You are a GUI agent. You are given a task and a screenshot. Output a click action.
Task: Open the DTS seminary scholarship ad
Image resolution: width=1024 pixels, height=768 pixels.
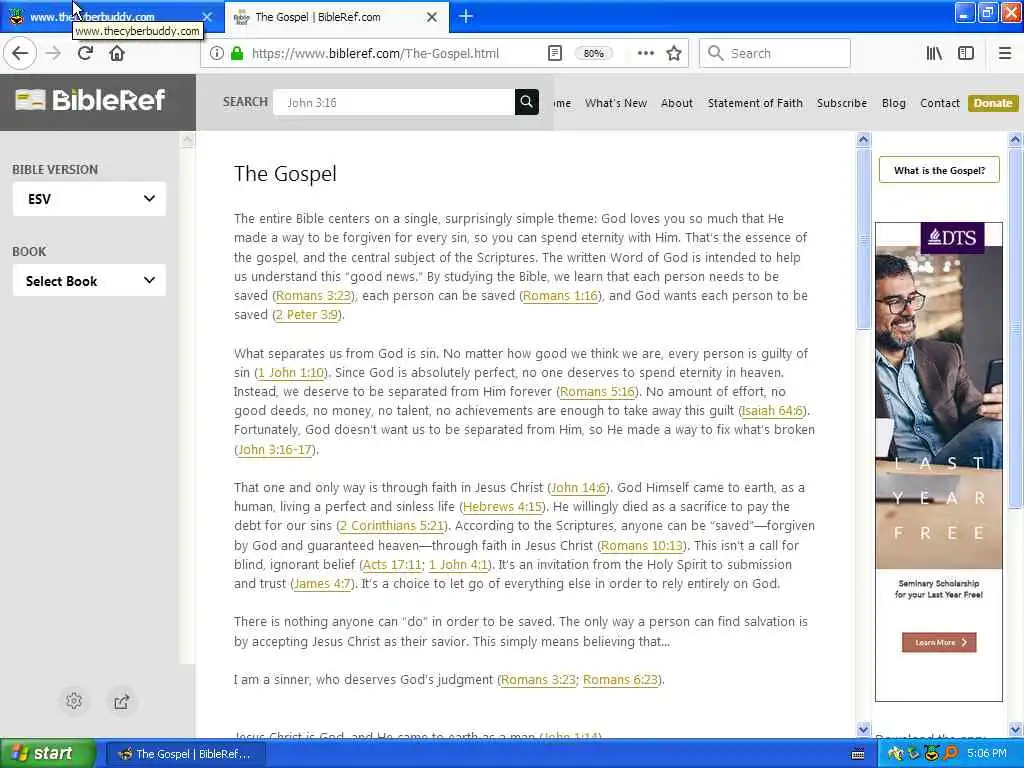[938, 461]
